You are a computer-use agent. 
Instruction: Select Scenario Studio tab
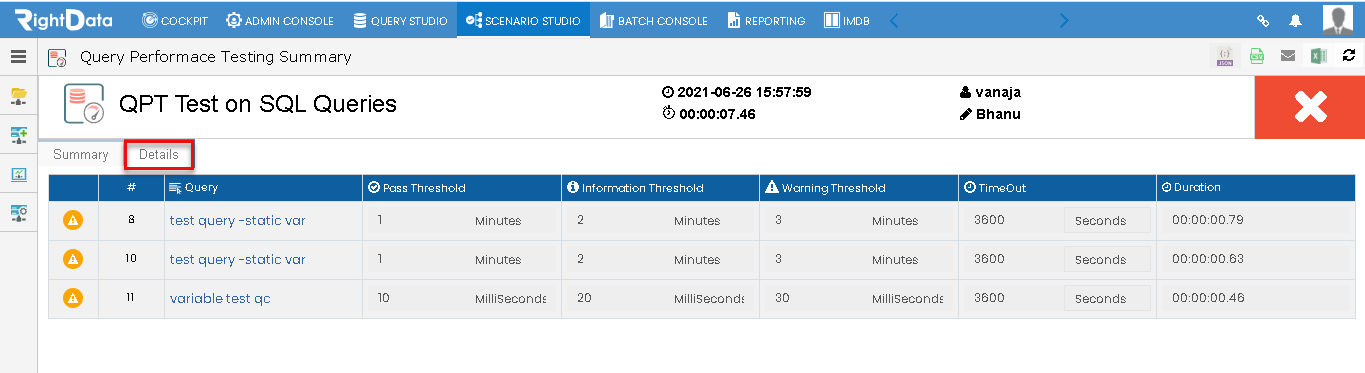pos(523,20)
